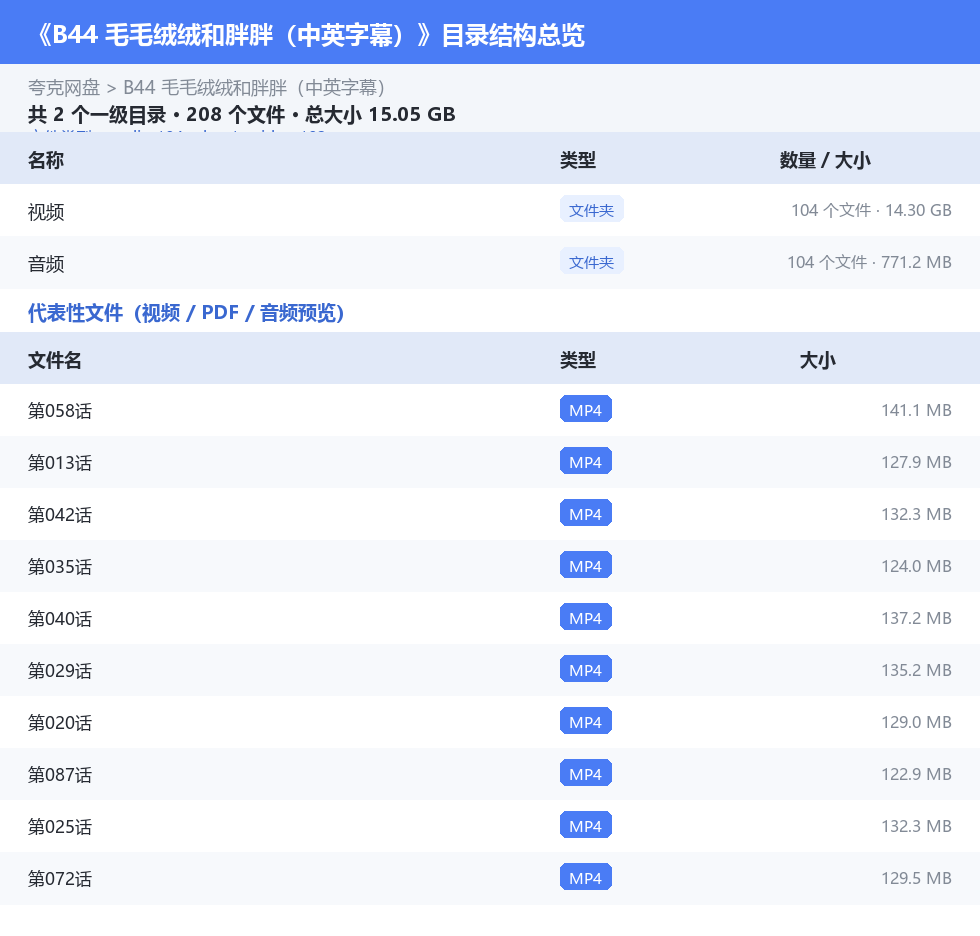Click the MP4 badge for 第035话

[586, 565]
